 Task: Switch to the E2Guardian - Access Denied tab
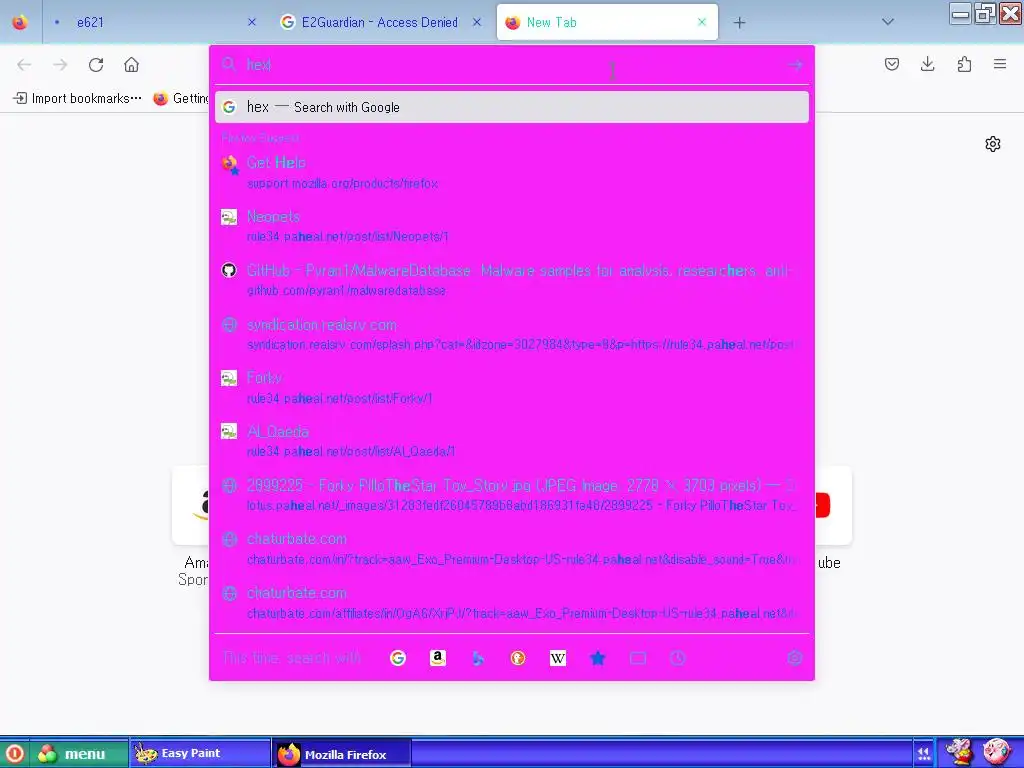tap(379, 22)
